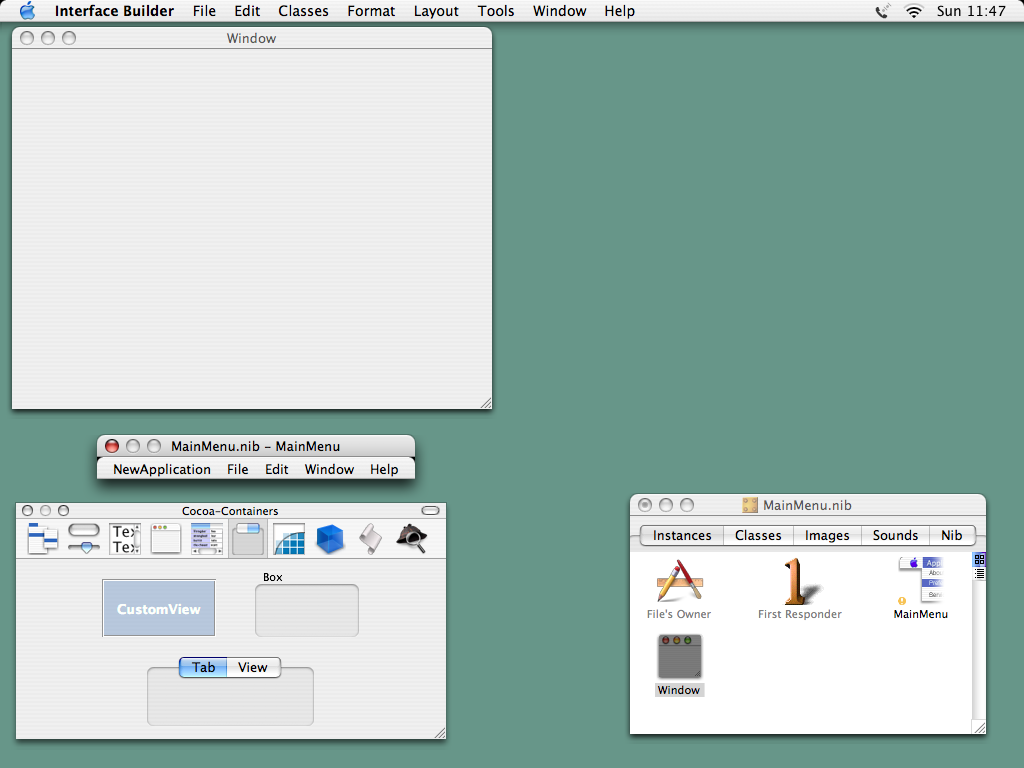Switch MainMenu.nib to icon view mode
The height and width of the screenshot is (768, 1024).
(979, 560)
